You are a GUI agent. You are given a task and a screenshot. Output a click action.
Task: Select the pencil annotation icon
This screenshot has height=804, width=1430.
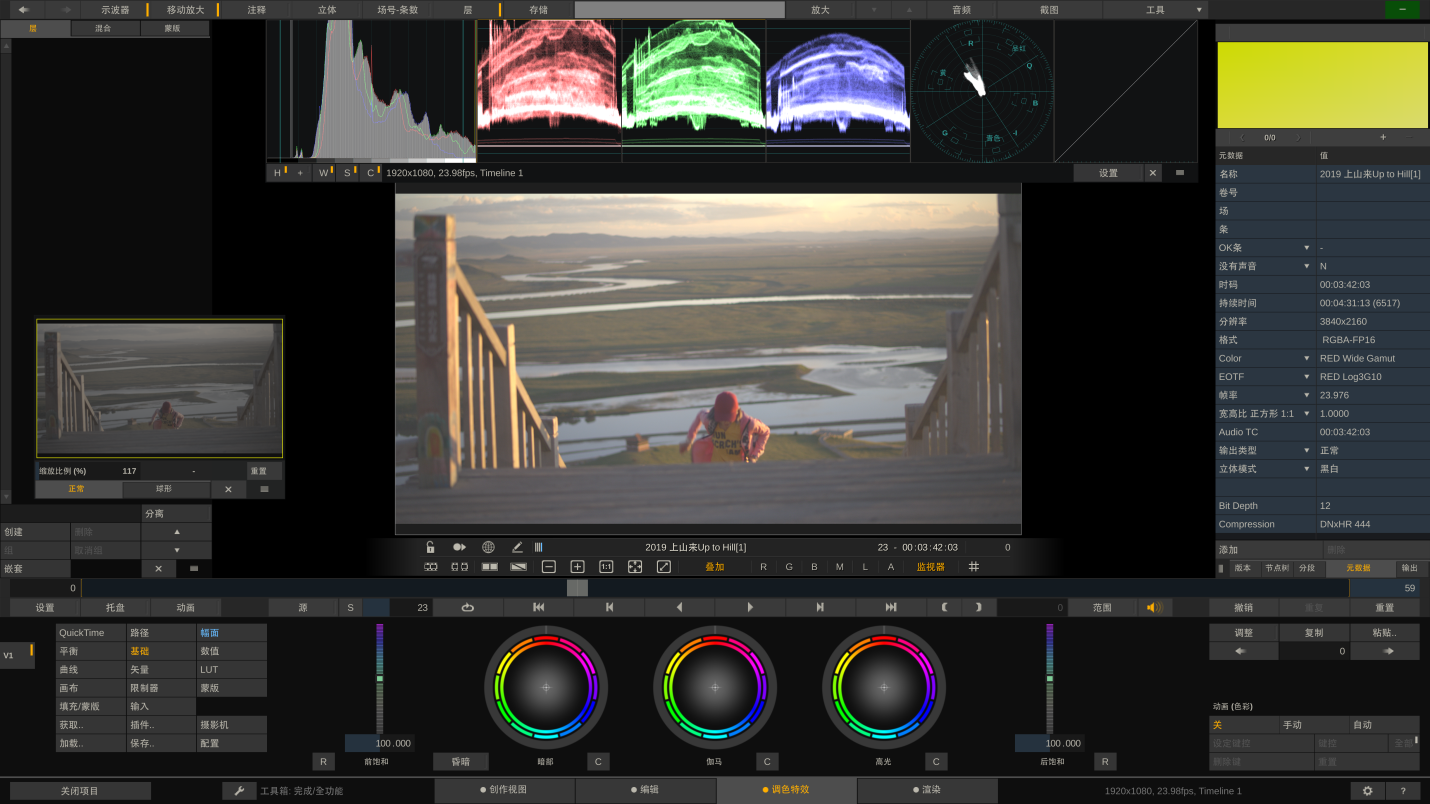tap(517, 547)
